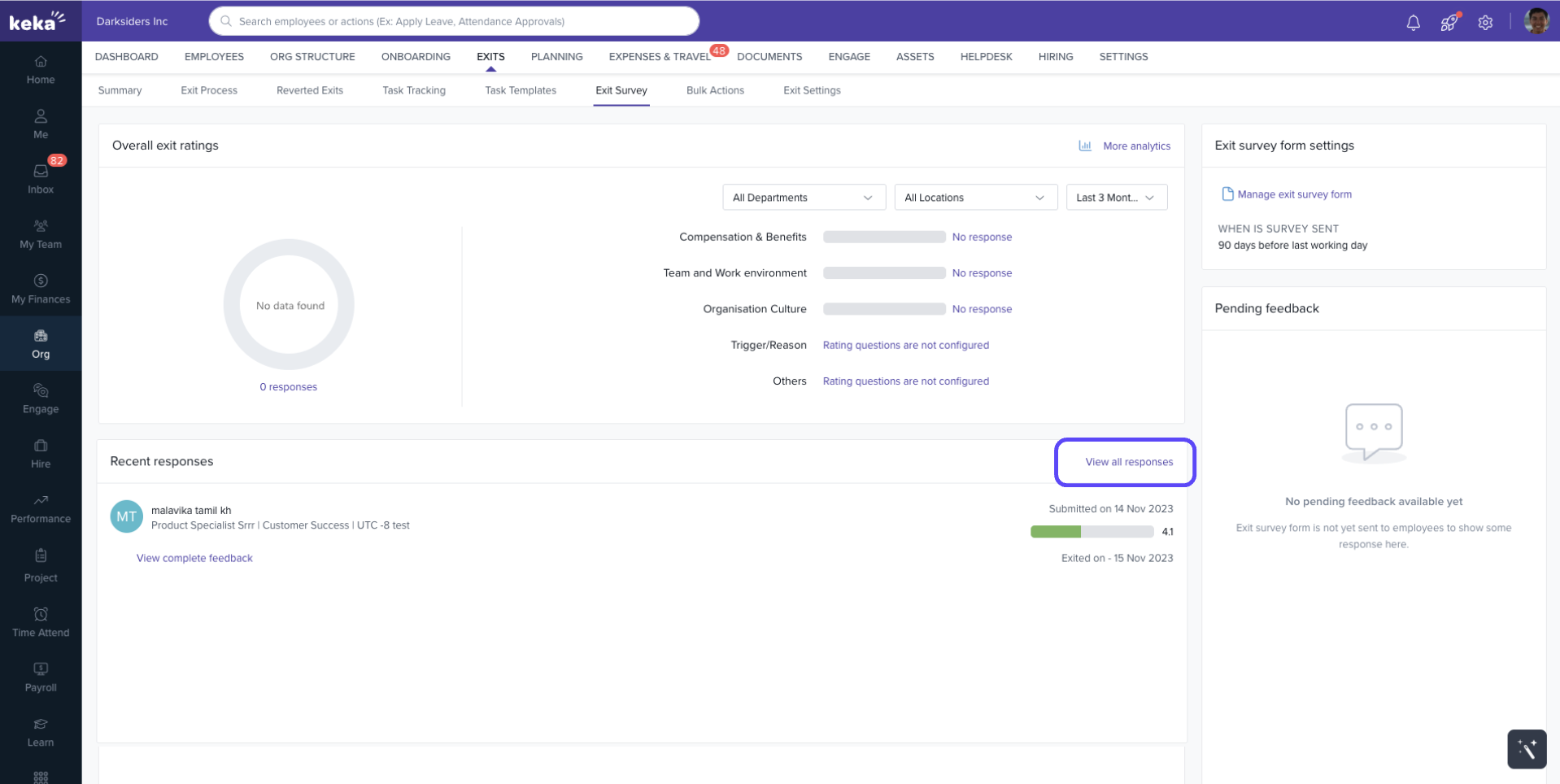Switch to the Exit Settings tab
The height and width of the screenshot is (784, 1560).
(811, 90)
